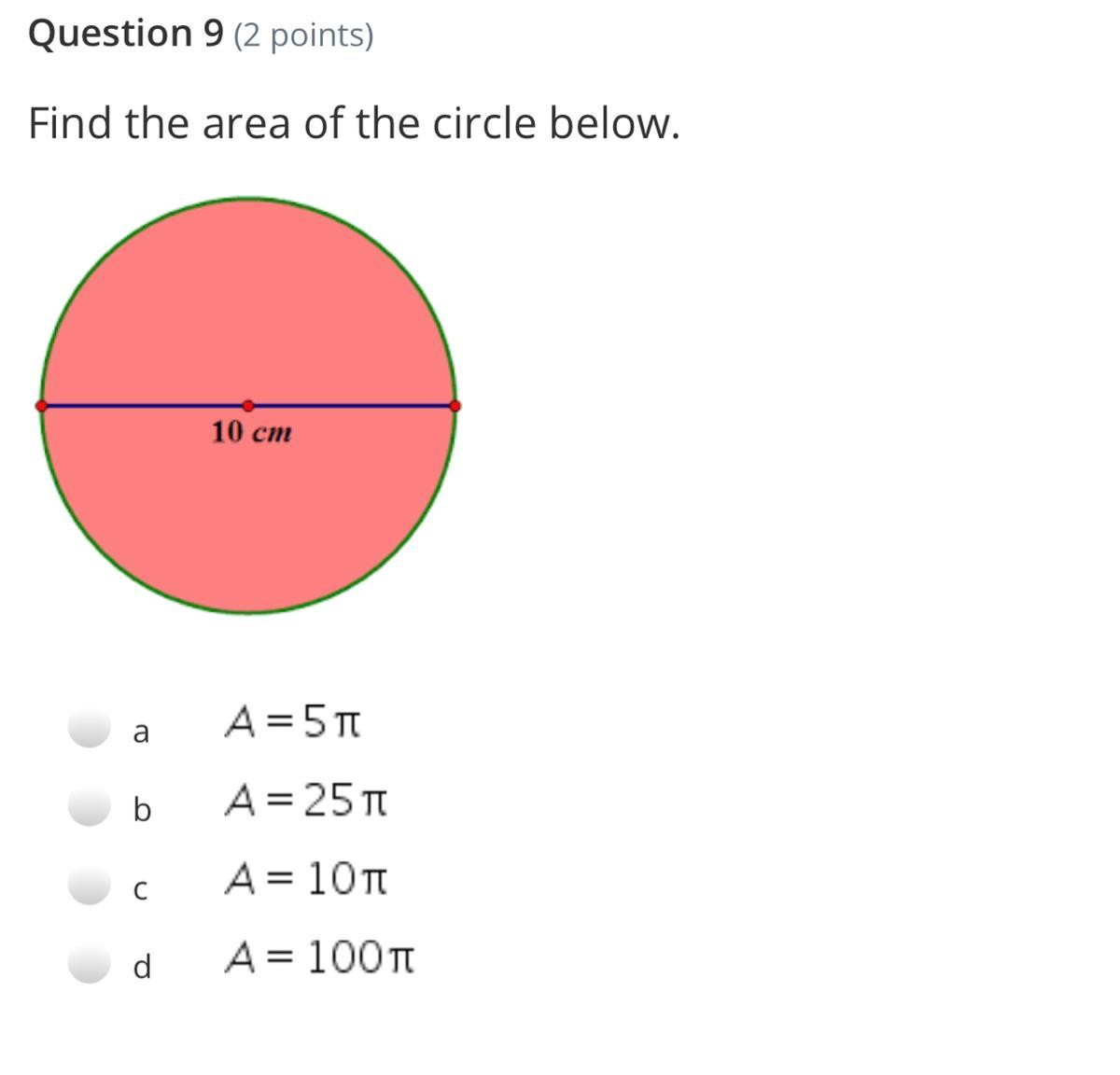Click the '10 cm' diameter label
The height and width of the screenshot is (1075, 1120).
pos(251,433)
